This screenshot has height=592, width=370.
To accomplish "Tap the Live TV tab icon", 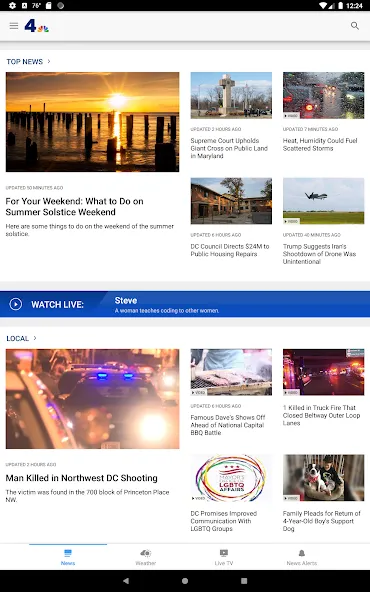I will click(224, 553).
